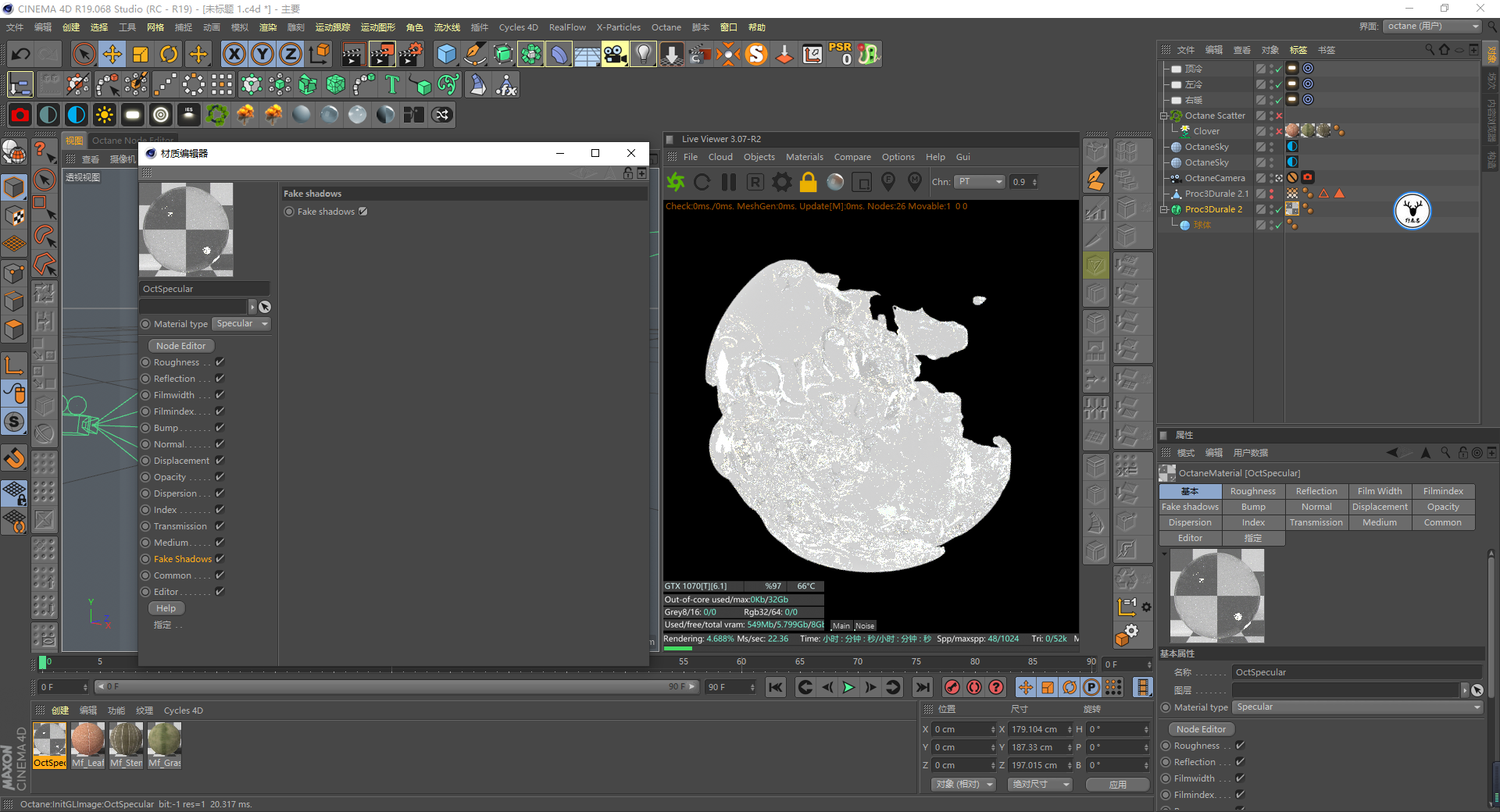This screenshot has height=812, width=1500.
Task: Click the Light bulb icon in toolbar
Action: [x=643, y=54]
